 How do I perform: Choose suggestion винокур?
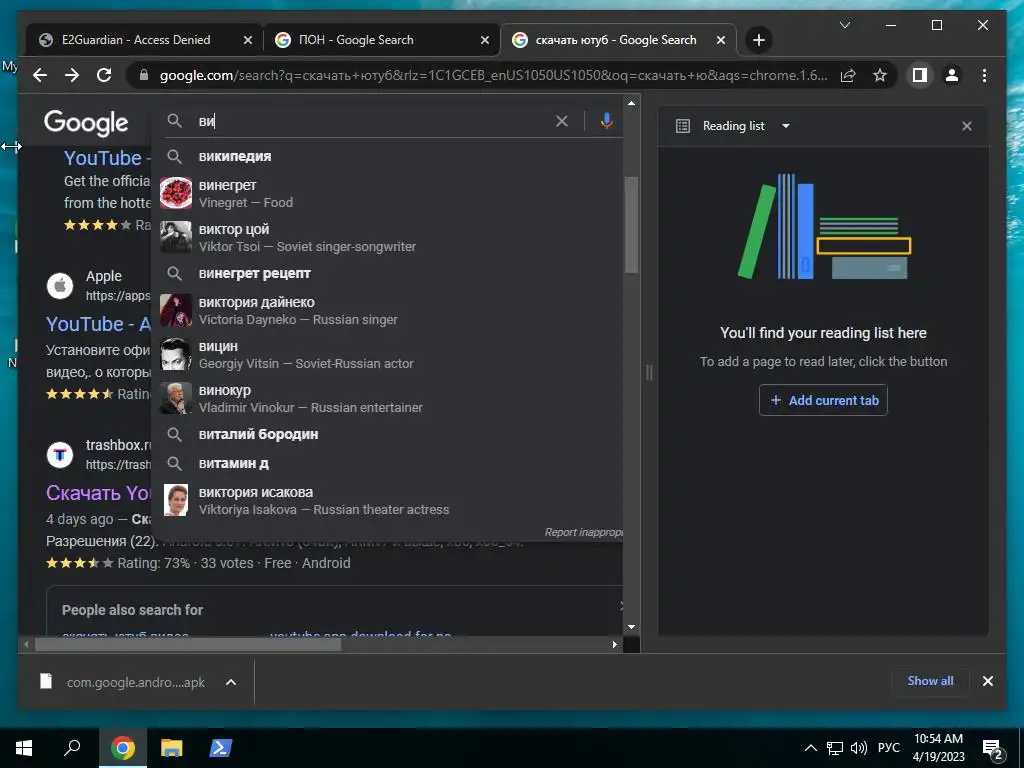click(x=388, y=398)
